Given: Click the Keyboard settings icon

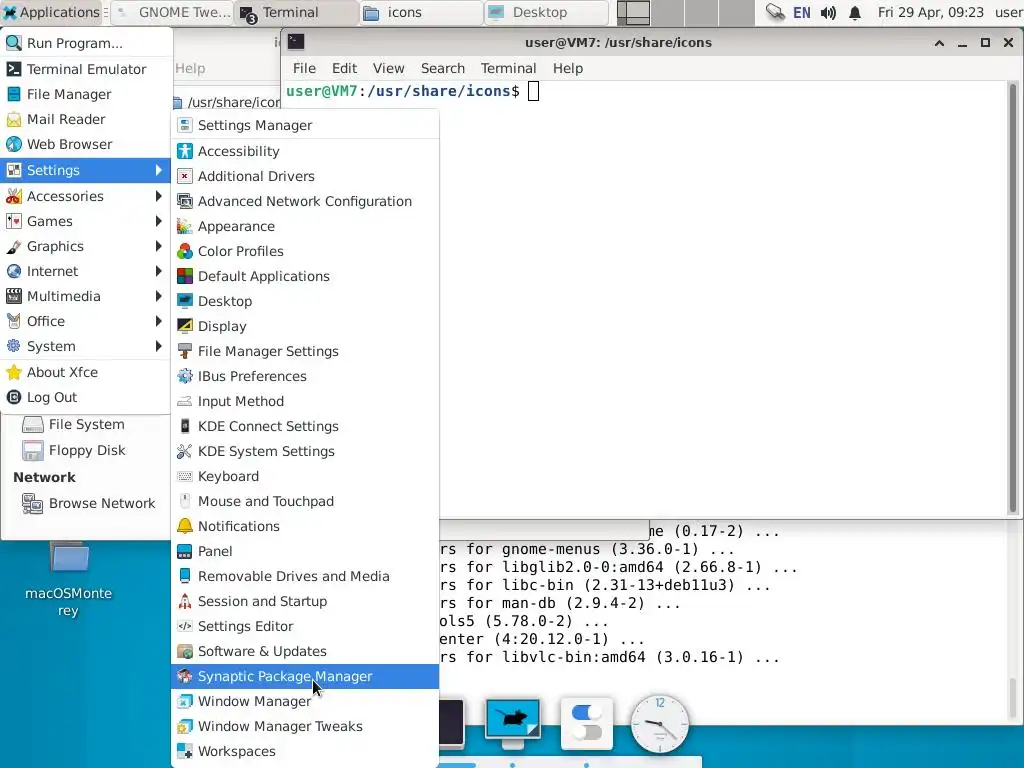Looking at the screenshot, I should (x=185, y=476).
